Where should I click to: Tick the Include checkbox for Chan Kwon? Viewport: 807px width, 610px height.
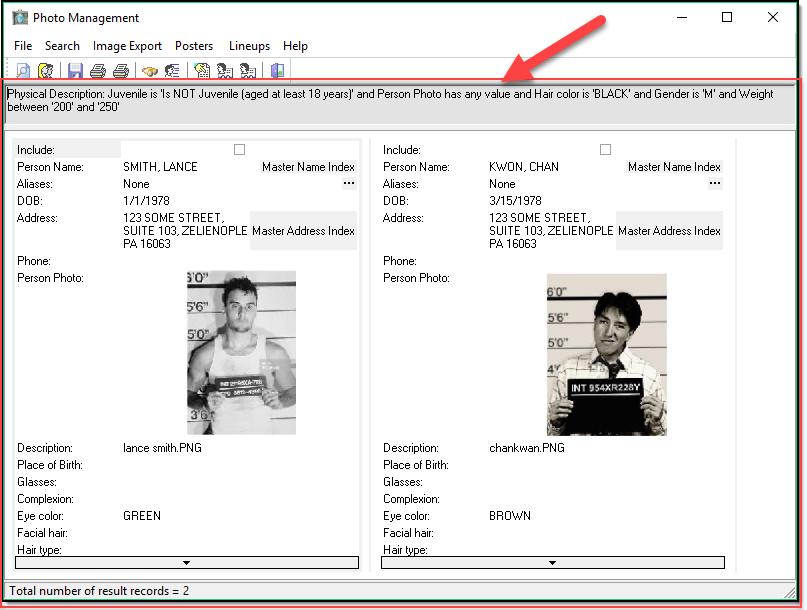pyautogui.click(x=605, y=150)
